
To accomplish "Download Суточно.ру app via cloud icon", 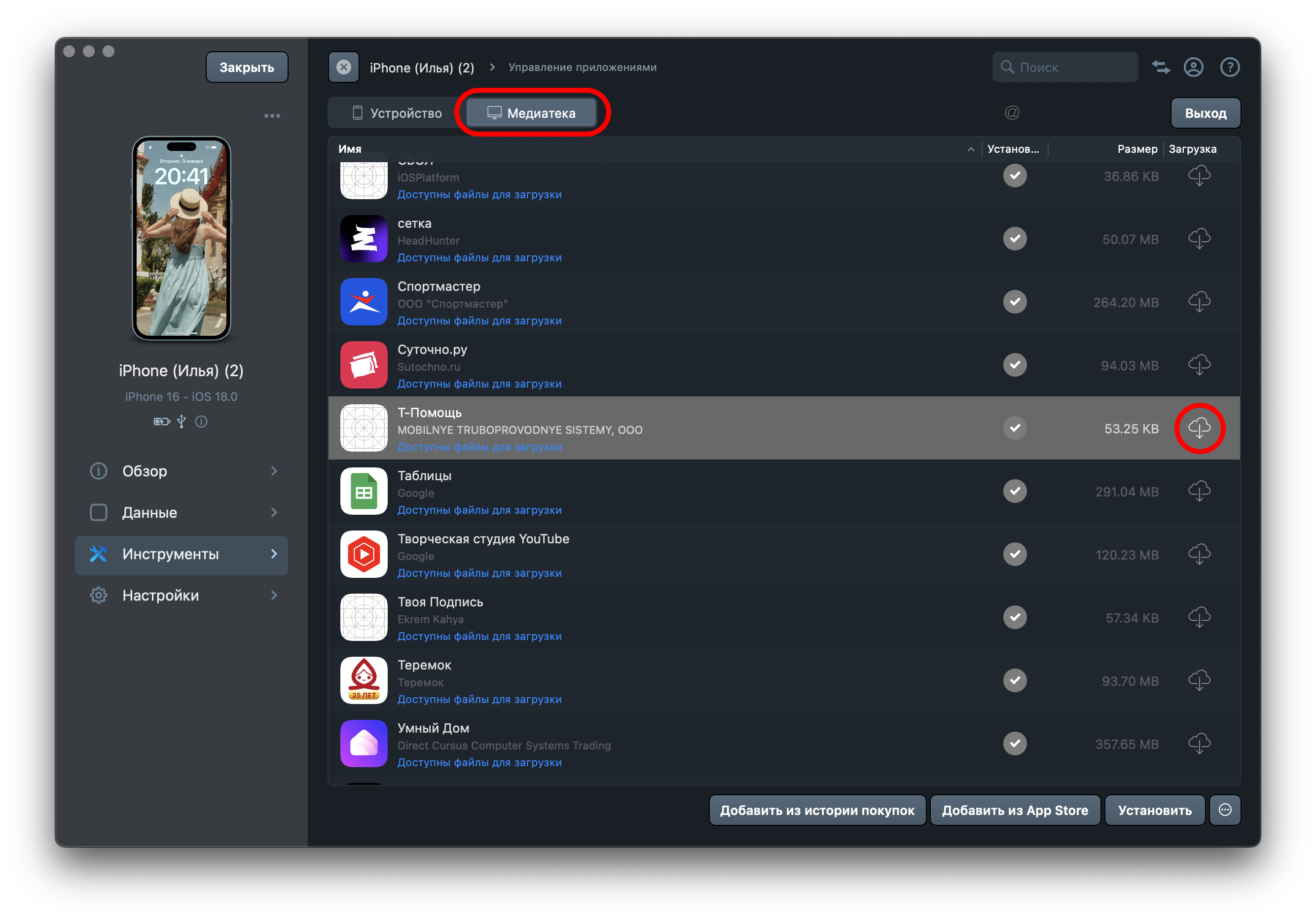I will click(1199, 365).
